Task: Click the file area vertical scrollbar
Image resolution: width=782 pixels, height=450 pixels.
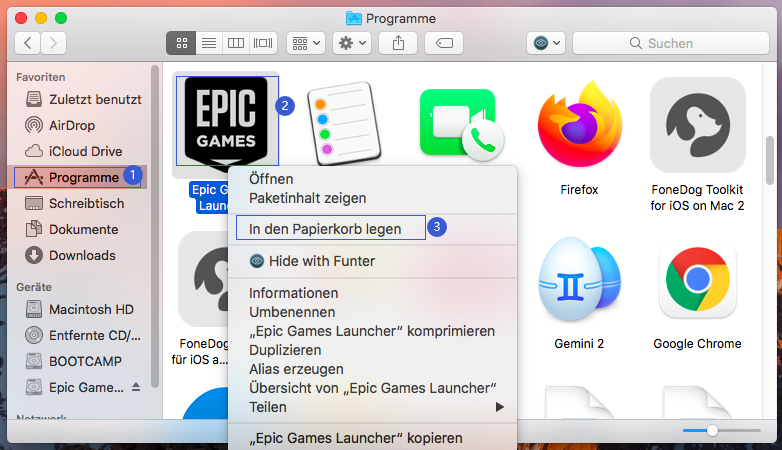Action: [770, 161]
